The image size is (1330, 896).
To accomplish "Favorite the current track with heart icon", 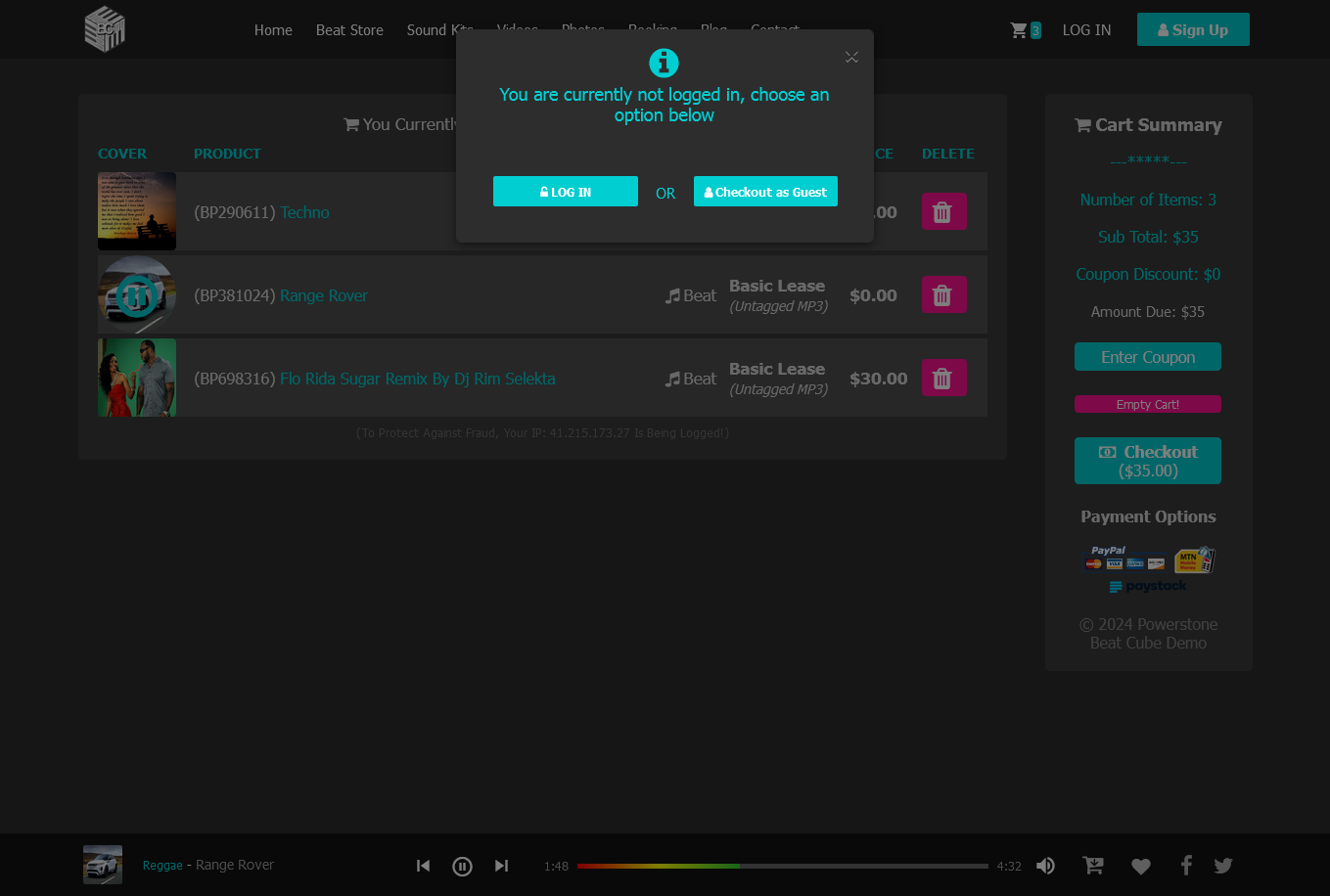I will (1140, 866).
